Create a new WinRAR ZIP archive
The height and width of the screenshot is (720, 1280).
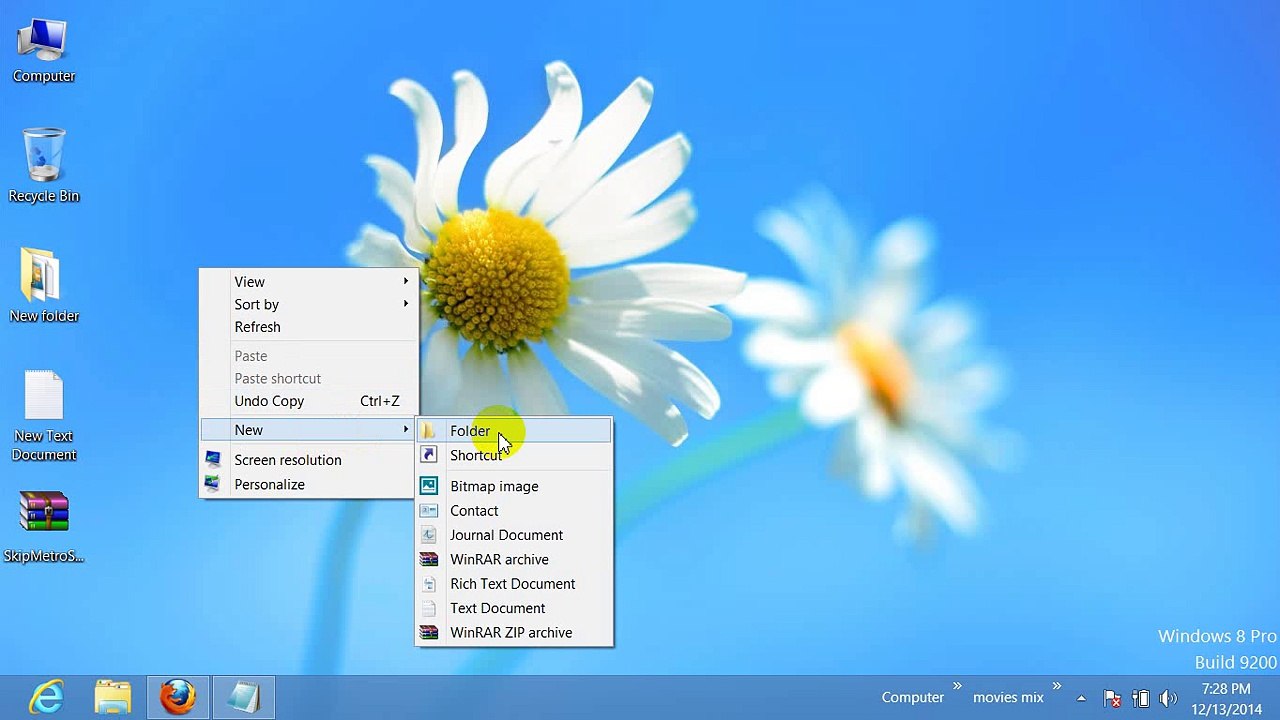[514, 633]
